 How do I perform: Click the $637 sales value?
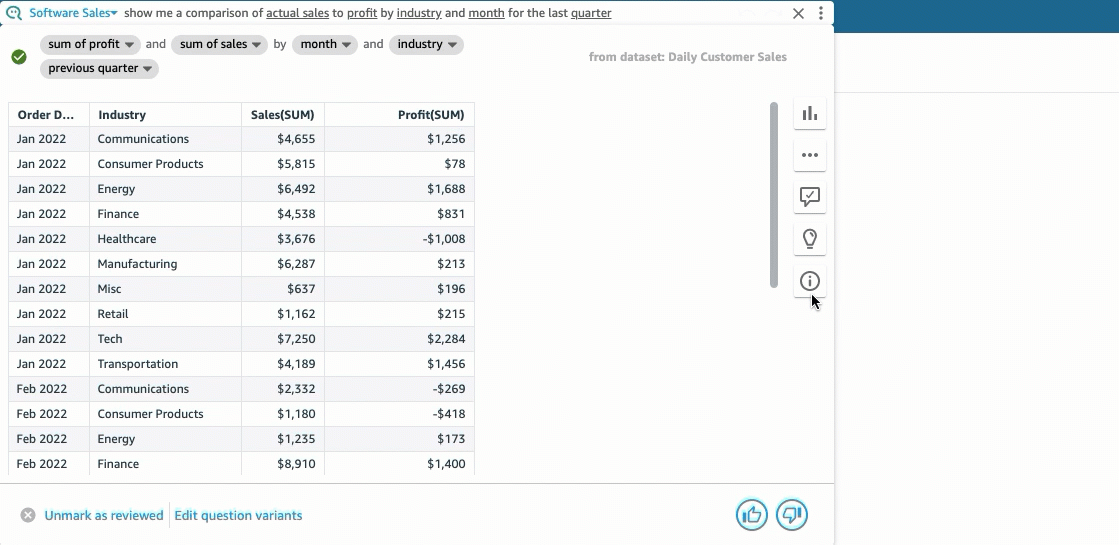pyautogui.click(x=300, y=289)
